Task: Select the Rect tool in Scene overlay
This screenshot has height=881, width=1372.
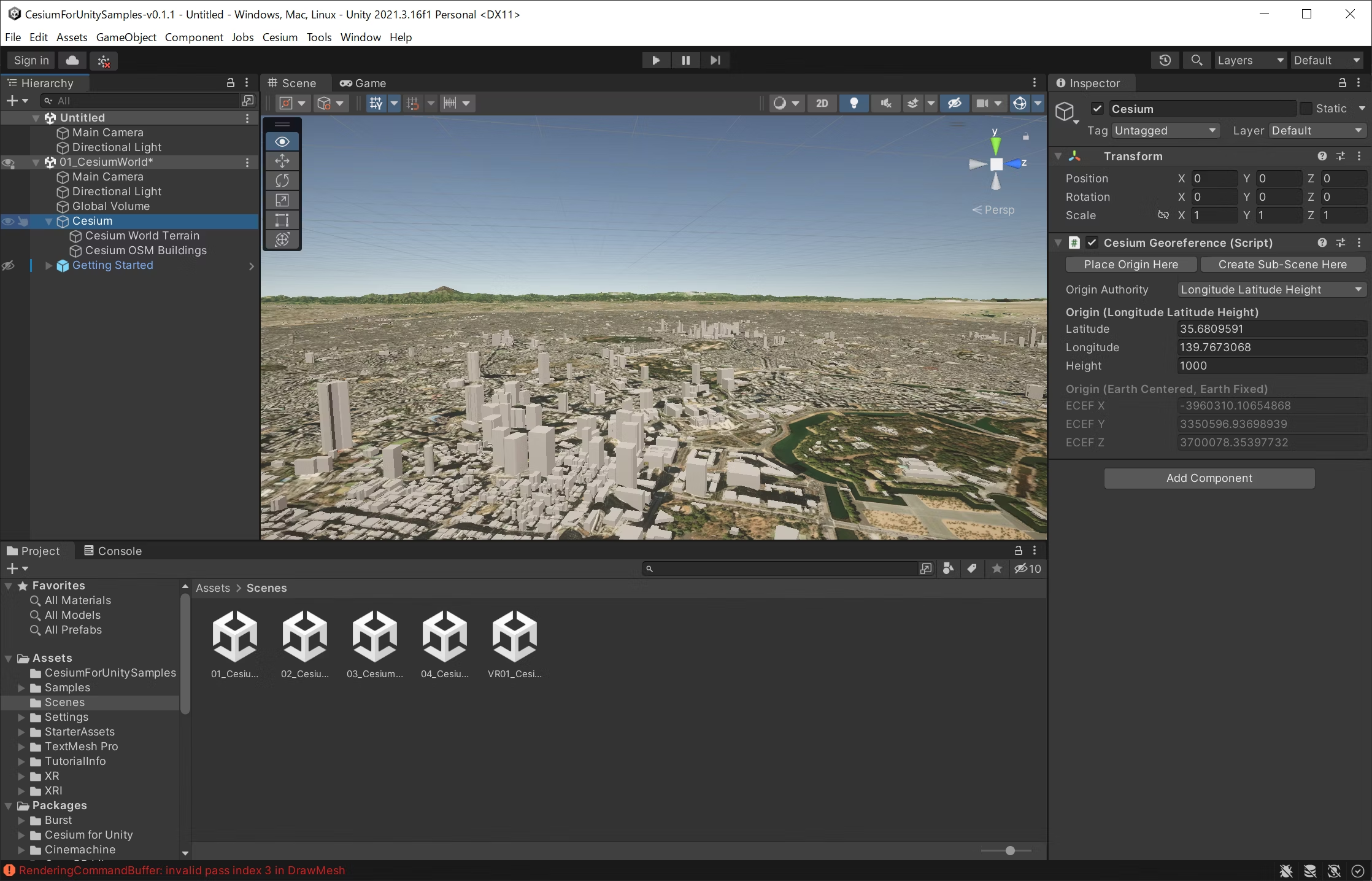Action: click(282, 220)
